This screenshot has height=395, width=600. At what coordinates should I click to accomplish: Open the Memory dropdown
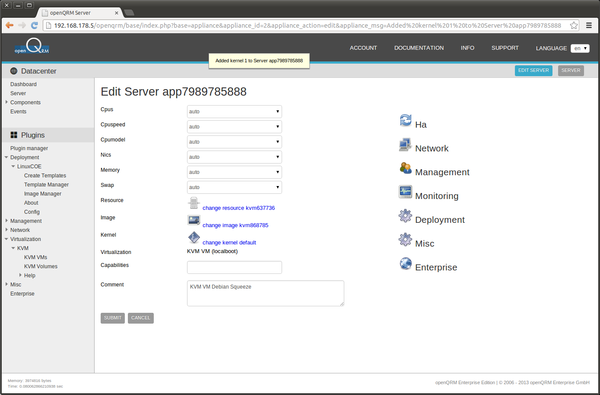point(234,172)
